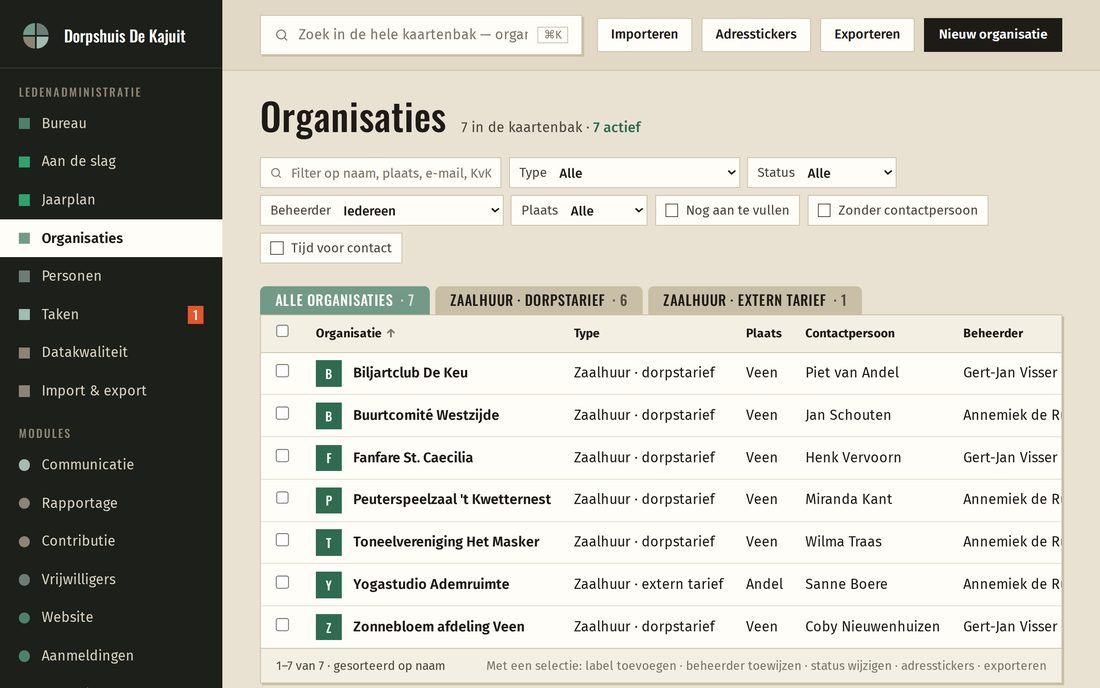Screen dimensions: 1100x688
Task: Click the F avatar of Fanfare St. Caecilia
Action: click(328, 458)
